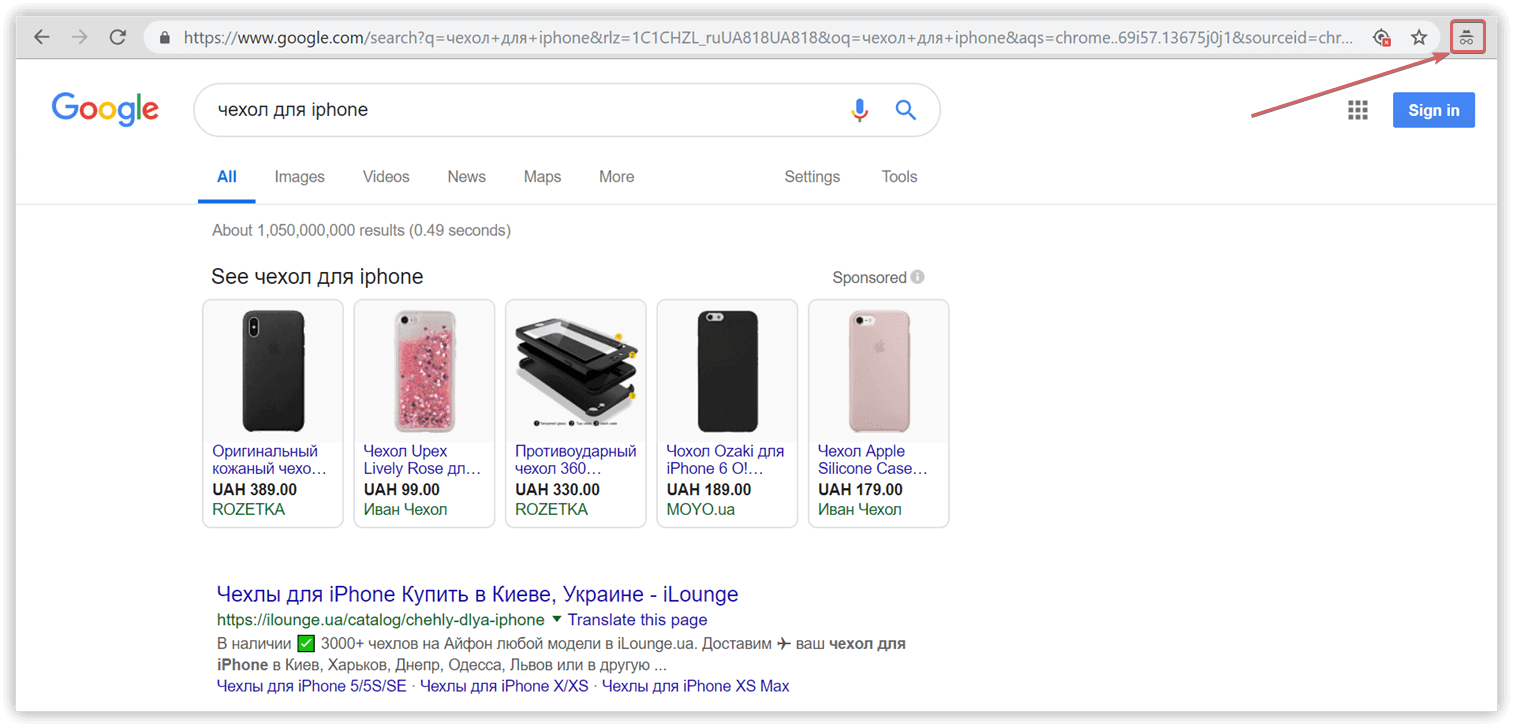Select the All results tab

pos(227,177)
